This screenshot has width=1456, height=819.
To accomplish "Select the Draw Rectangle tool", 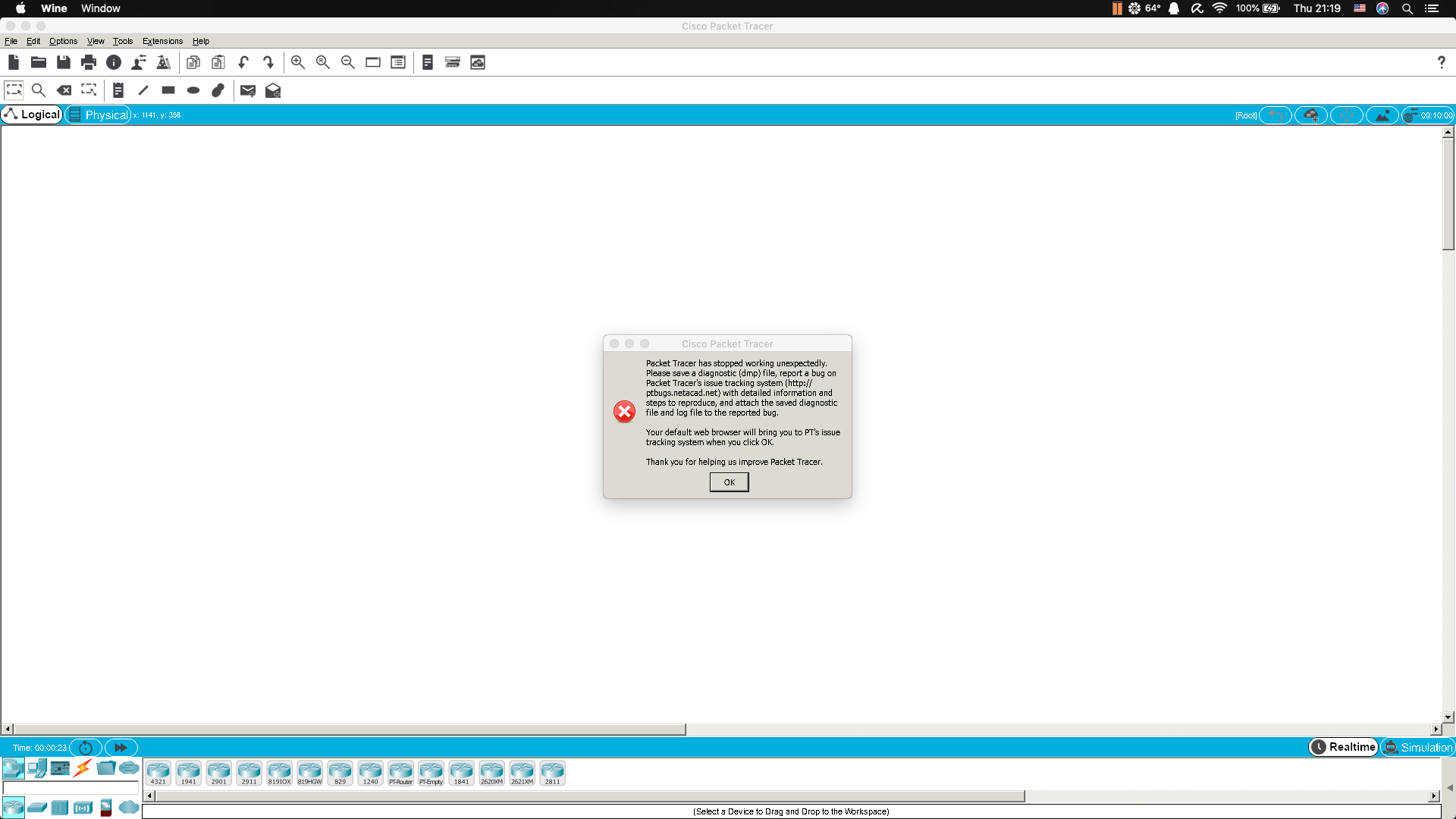I will pos(168,90).
